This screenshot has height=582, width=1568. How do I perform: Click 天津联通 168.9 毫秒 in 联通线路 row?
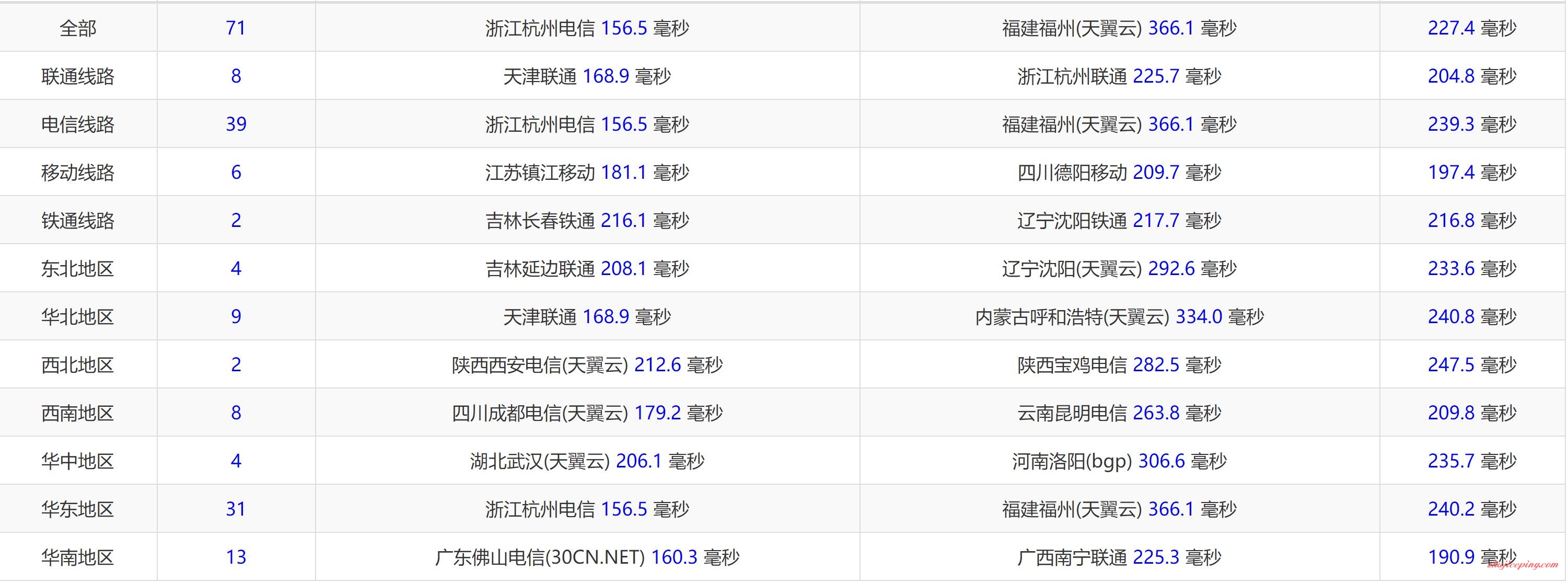(x=587, y=76)
